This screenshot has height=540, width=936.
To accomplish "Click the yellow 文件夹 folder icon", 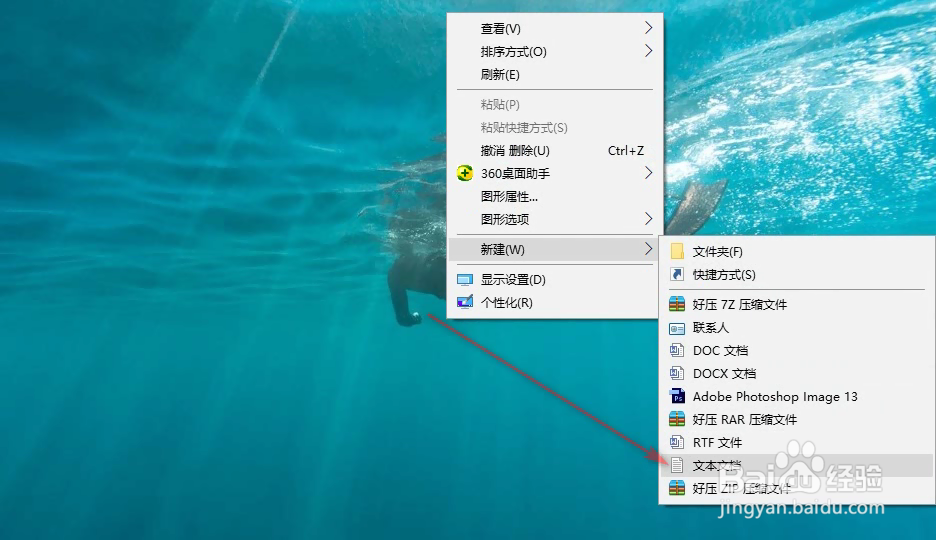I will click(677, 251).
